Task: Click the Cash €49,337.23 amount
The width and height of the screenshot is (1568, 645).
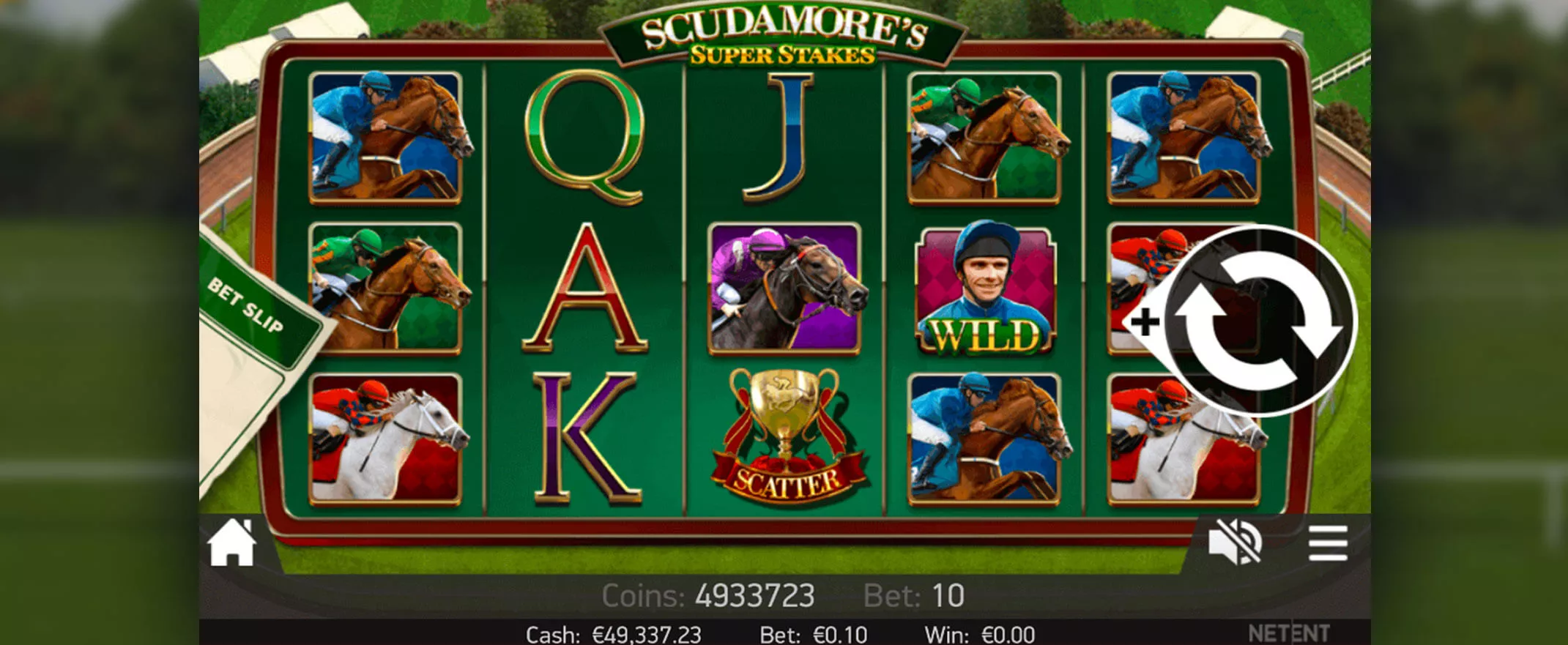Action: point(614,634)
